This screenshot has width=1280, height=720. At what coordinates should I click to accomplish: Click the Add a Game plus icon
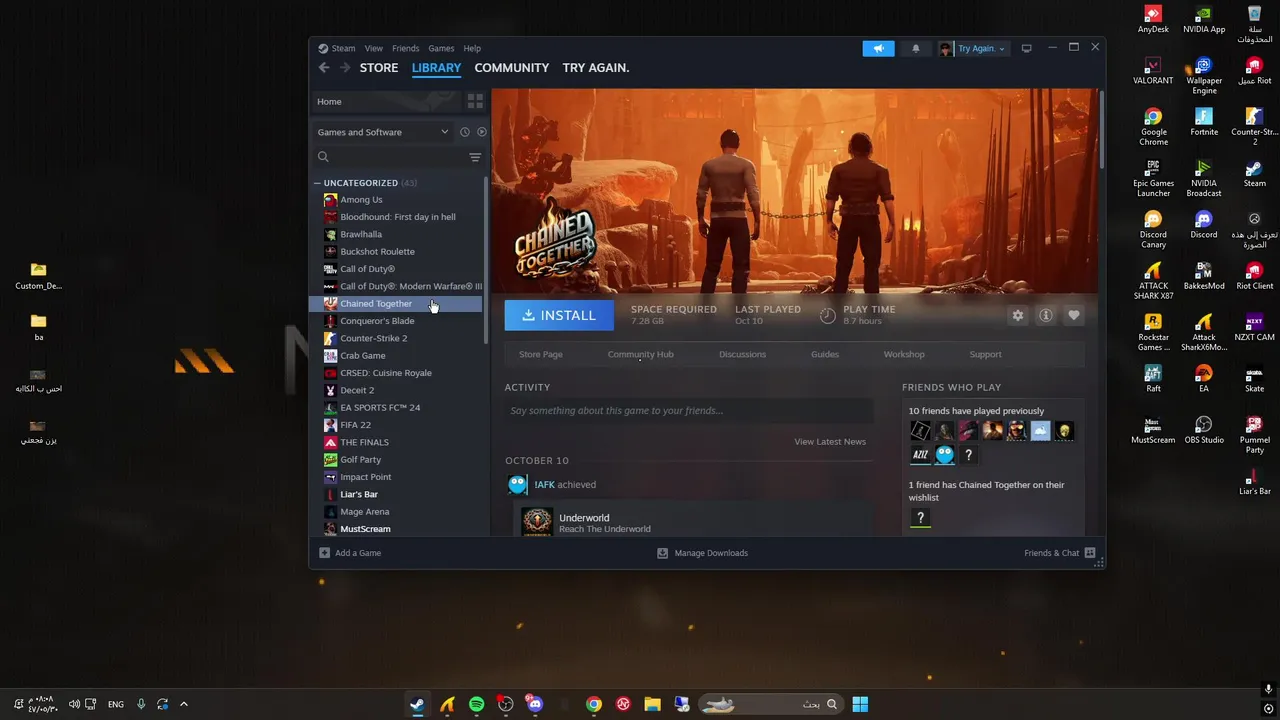tap(324, 553)
